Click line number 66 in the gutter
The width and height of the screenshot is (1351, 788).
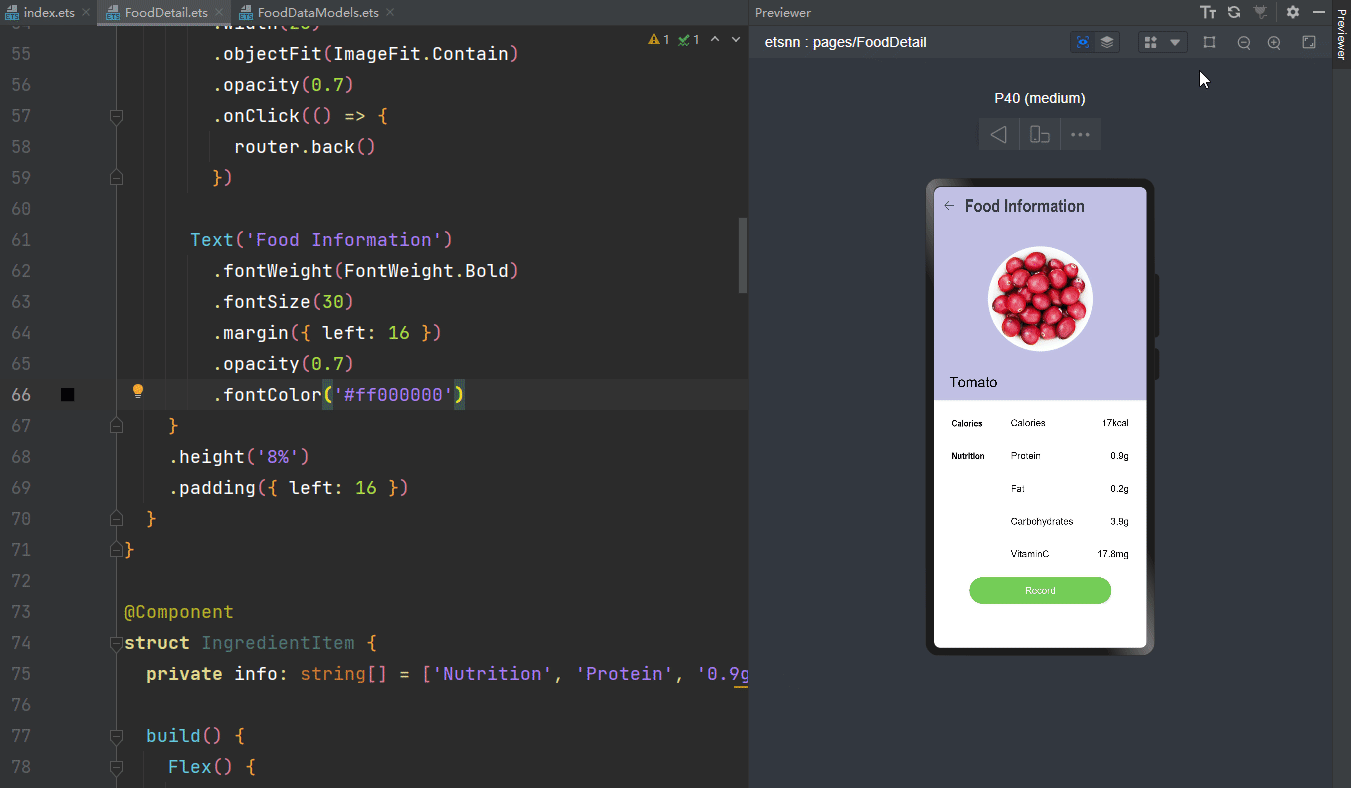[x=21, y=395]
